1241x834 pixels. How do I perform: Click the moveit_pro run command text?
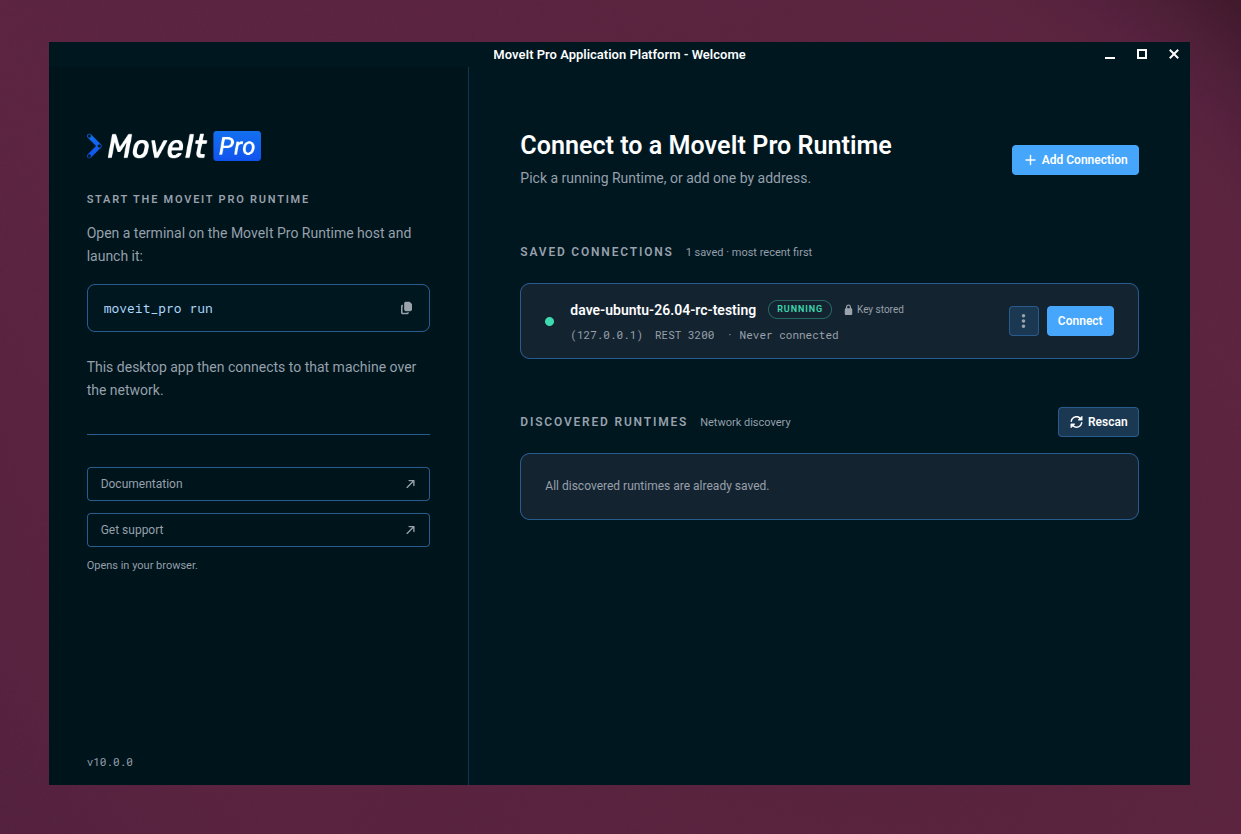(158, 309)
